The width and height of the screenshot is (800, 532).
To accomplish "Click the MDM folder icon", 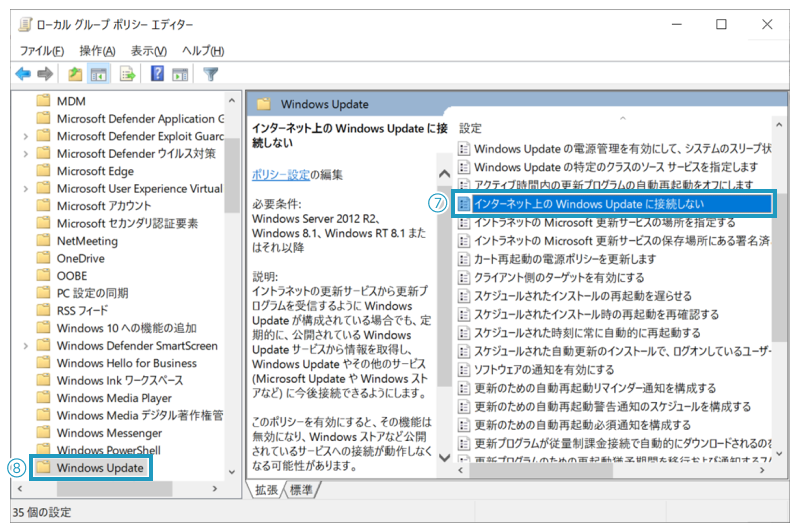I will tap(44, 100).
